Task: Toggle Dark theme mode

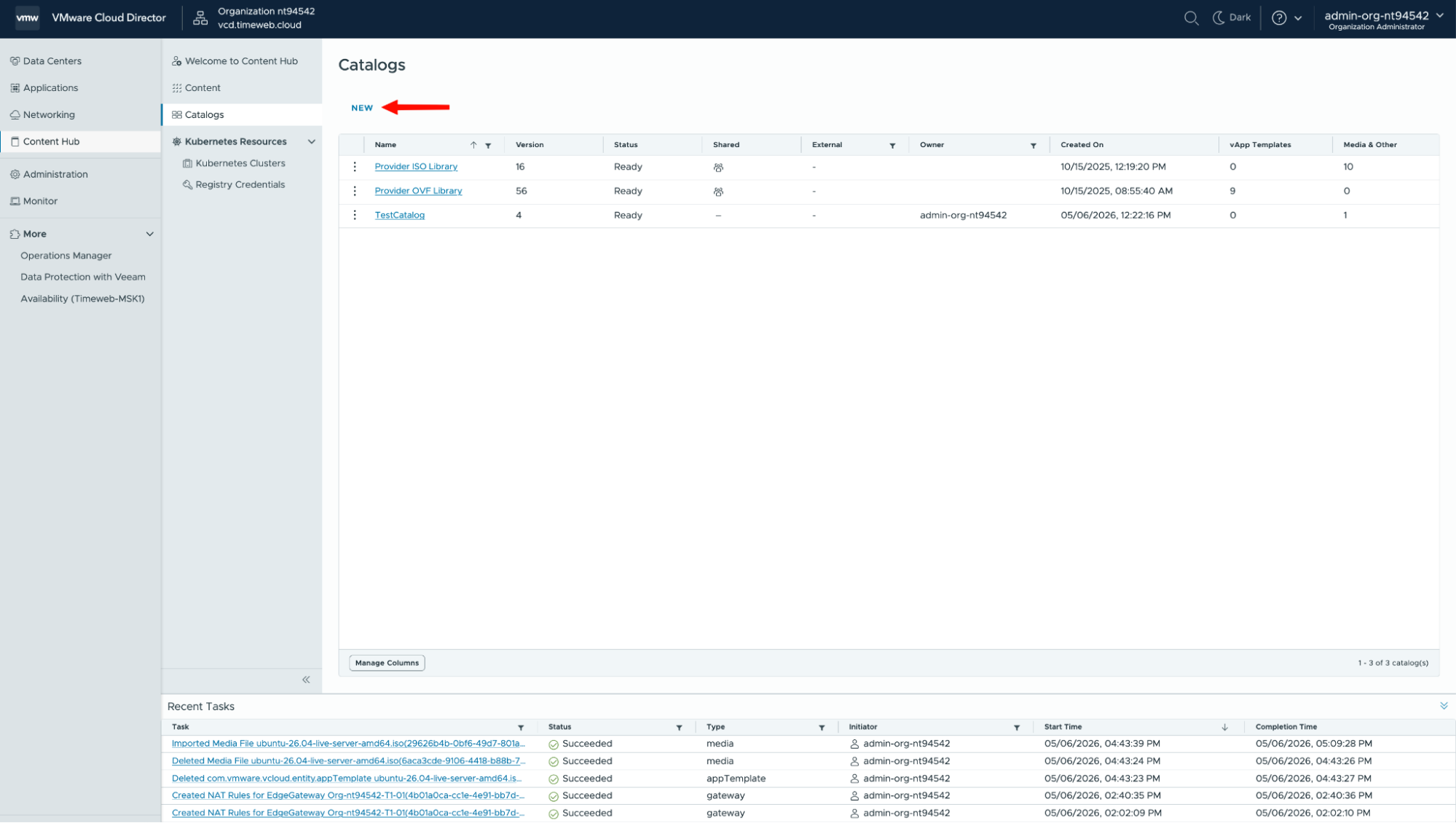Action: (x=1231, y=17)
